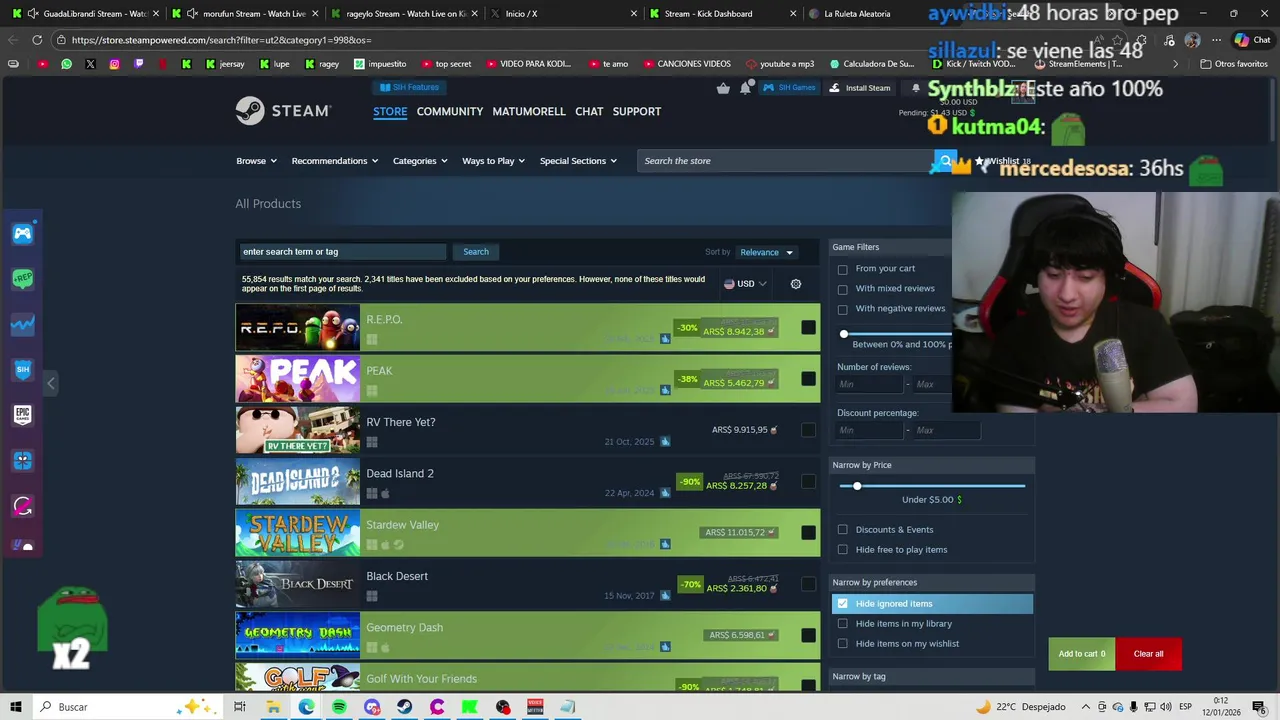Click the Windows Start button

tap(16, 707)
